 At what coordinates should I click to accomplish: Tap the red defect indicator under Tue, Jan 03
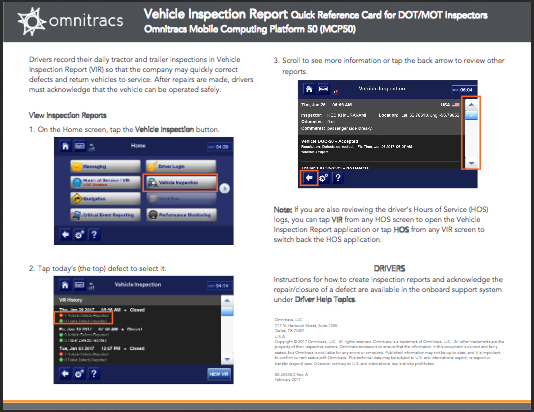(x=61, y=354)
